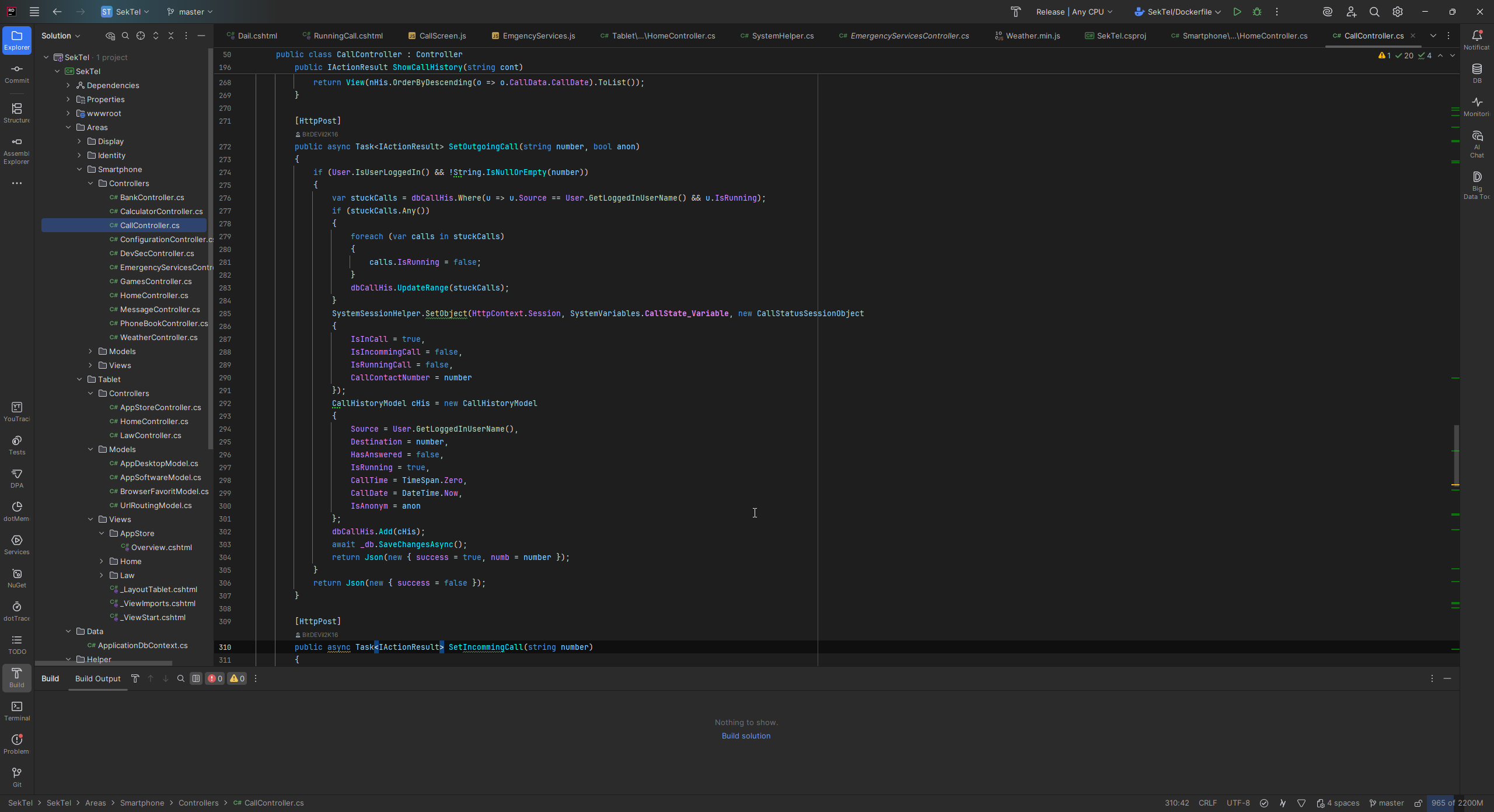Click the Debug bug icon
1494x812 pixels.
click(1257, 12)
